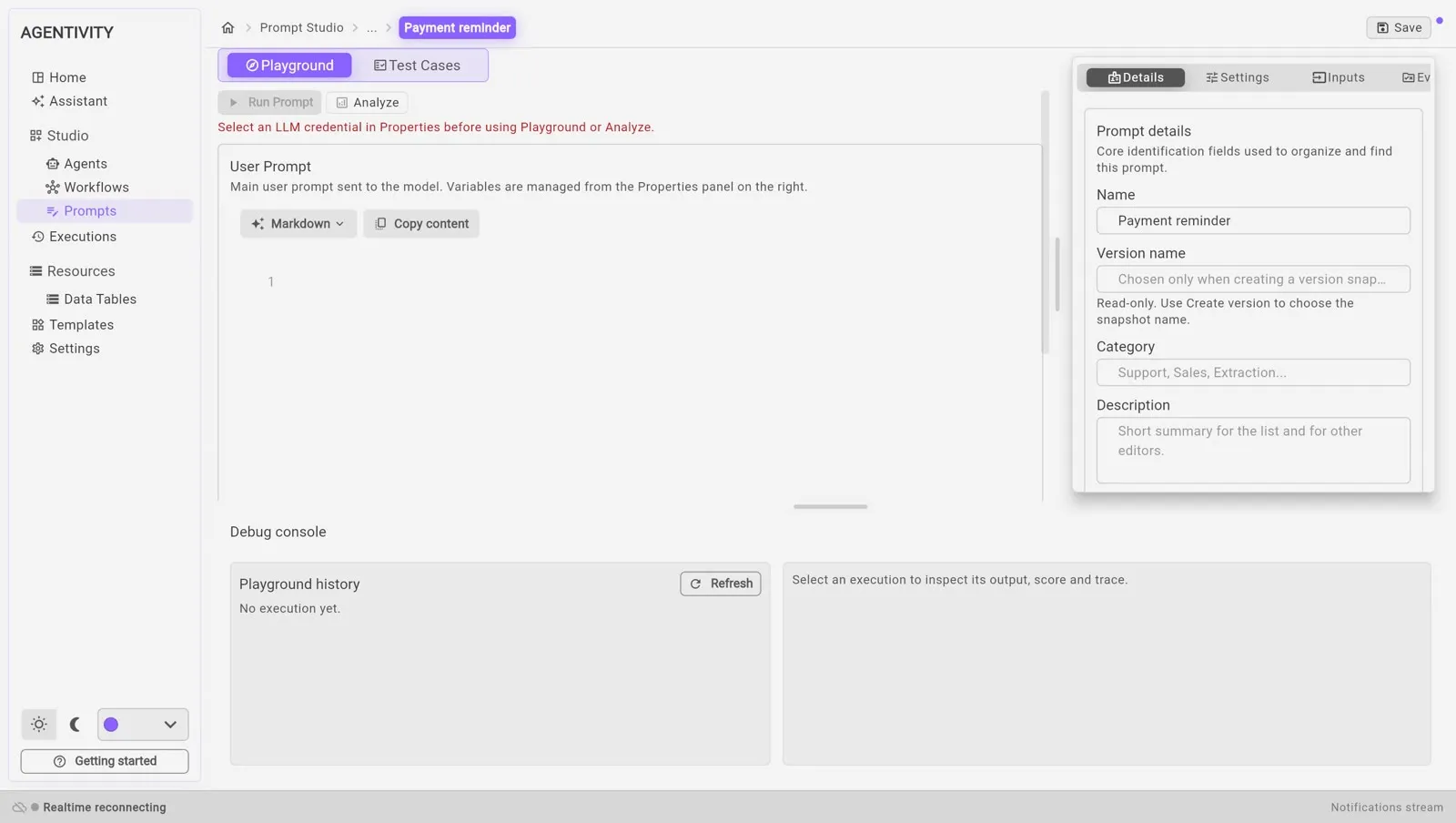Image resolution: width=1456 pixels, height=823 pixels.
Task: Save the prompt
Action: point(1399,27)
